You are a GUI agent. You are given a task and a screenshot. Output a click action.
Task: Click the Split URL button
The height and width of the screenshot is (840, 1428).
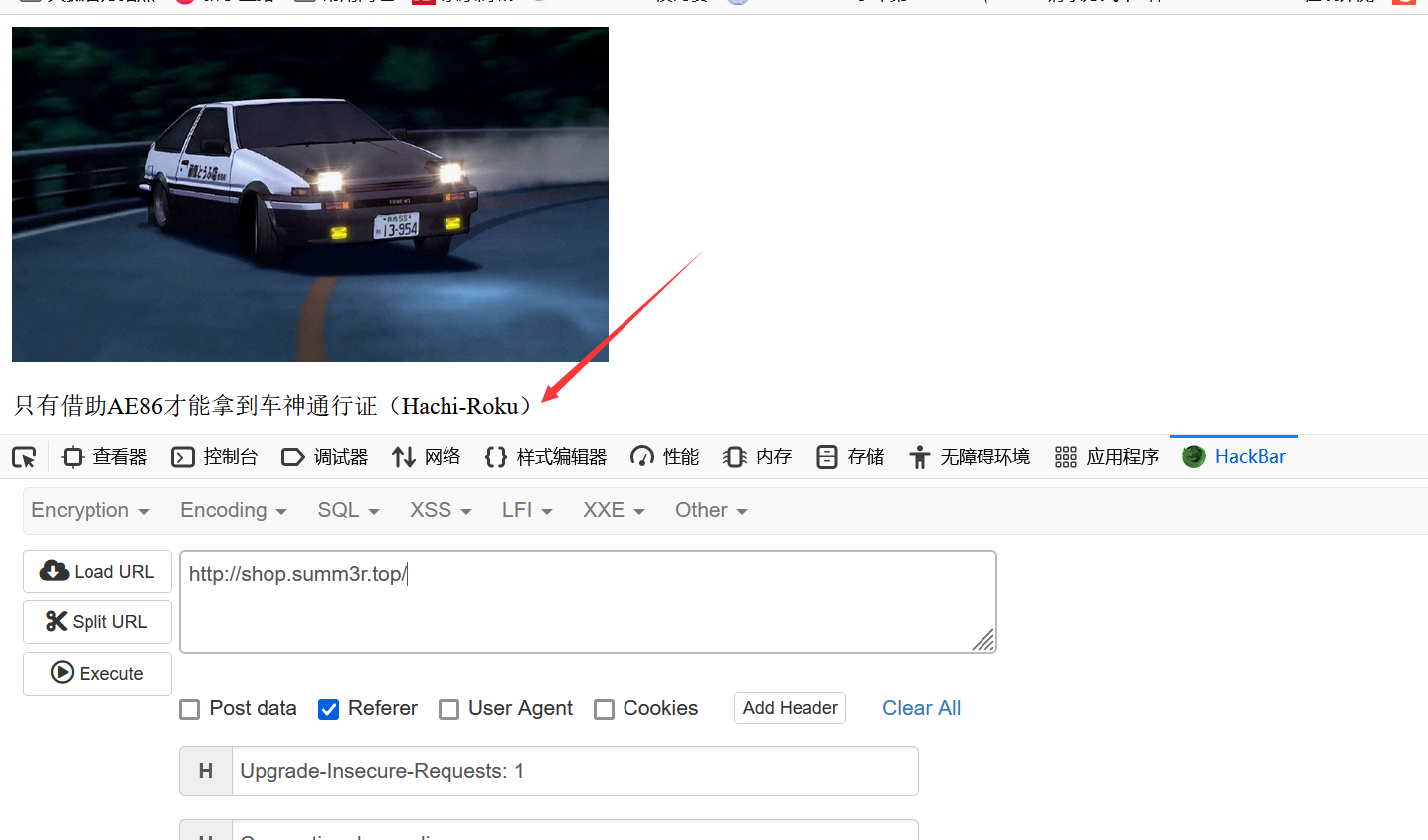[97, 622]
